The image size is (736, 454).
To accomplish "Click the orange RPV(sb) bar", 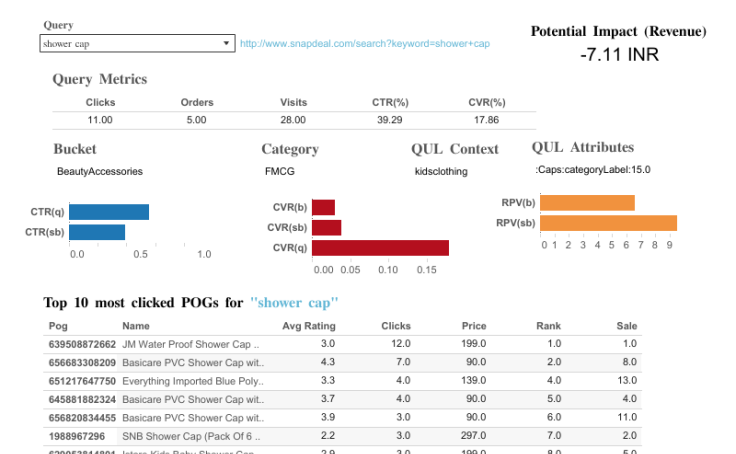I will coord(609,223).
